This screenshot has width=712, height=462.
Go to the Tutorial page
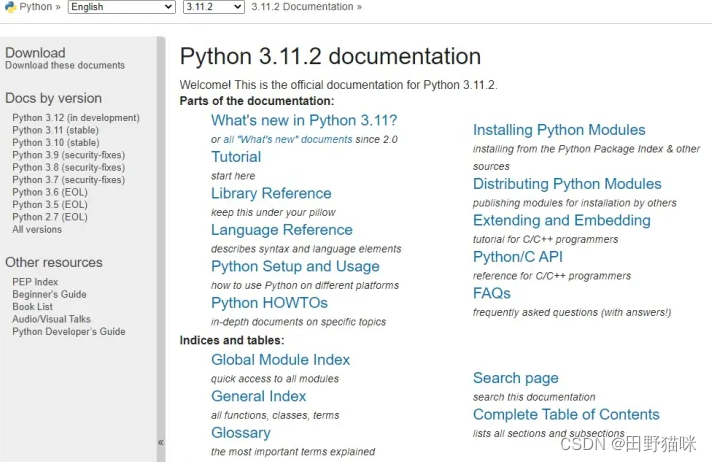236,157
